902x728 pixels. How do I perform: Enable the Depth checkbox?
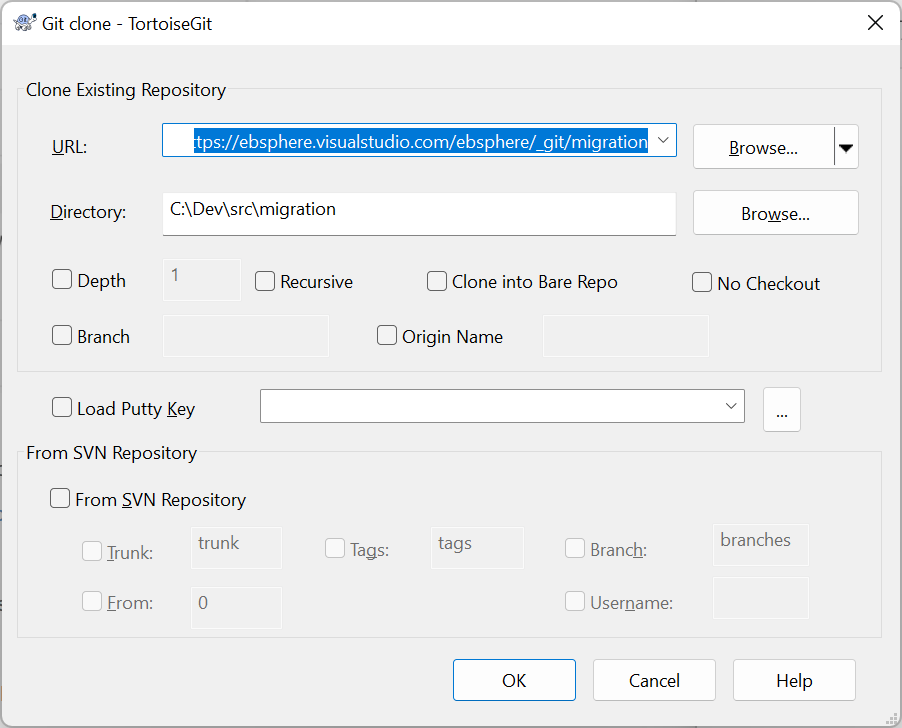coord(62,279)
